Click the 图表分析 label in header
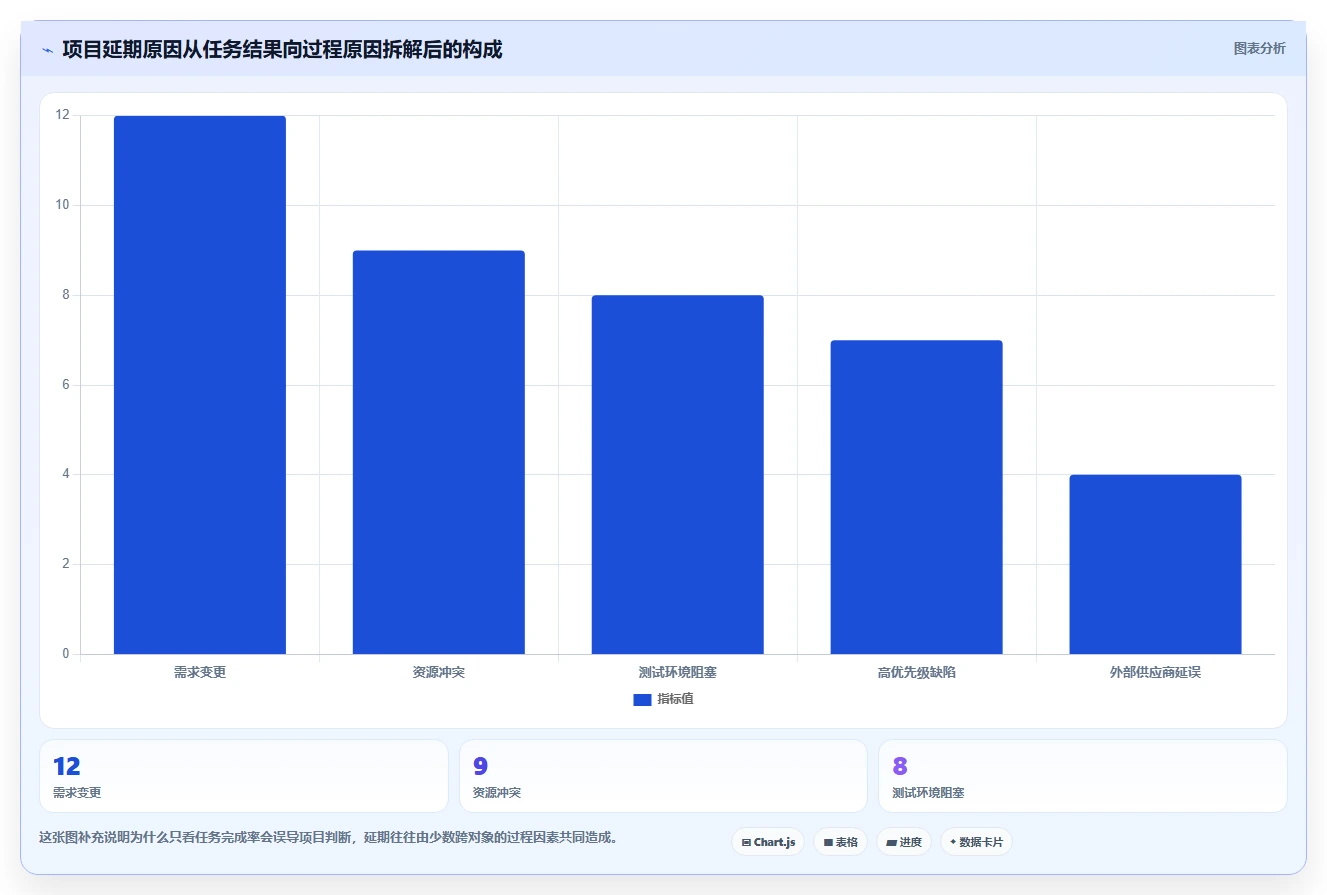Viewport: 1327px width, 895px height. pyautogui.click(x=1259, y=48)
